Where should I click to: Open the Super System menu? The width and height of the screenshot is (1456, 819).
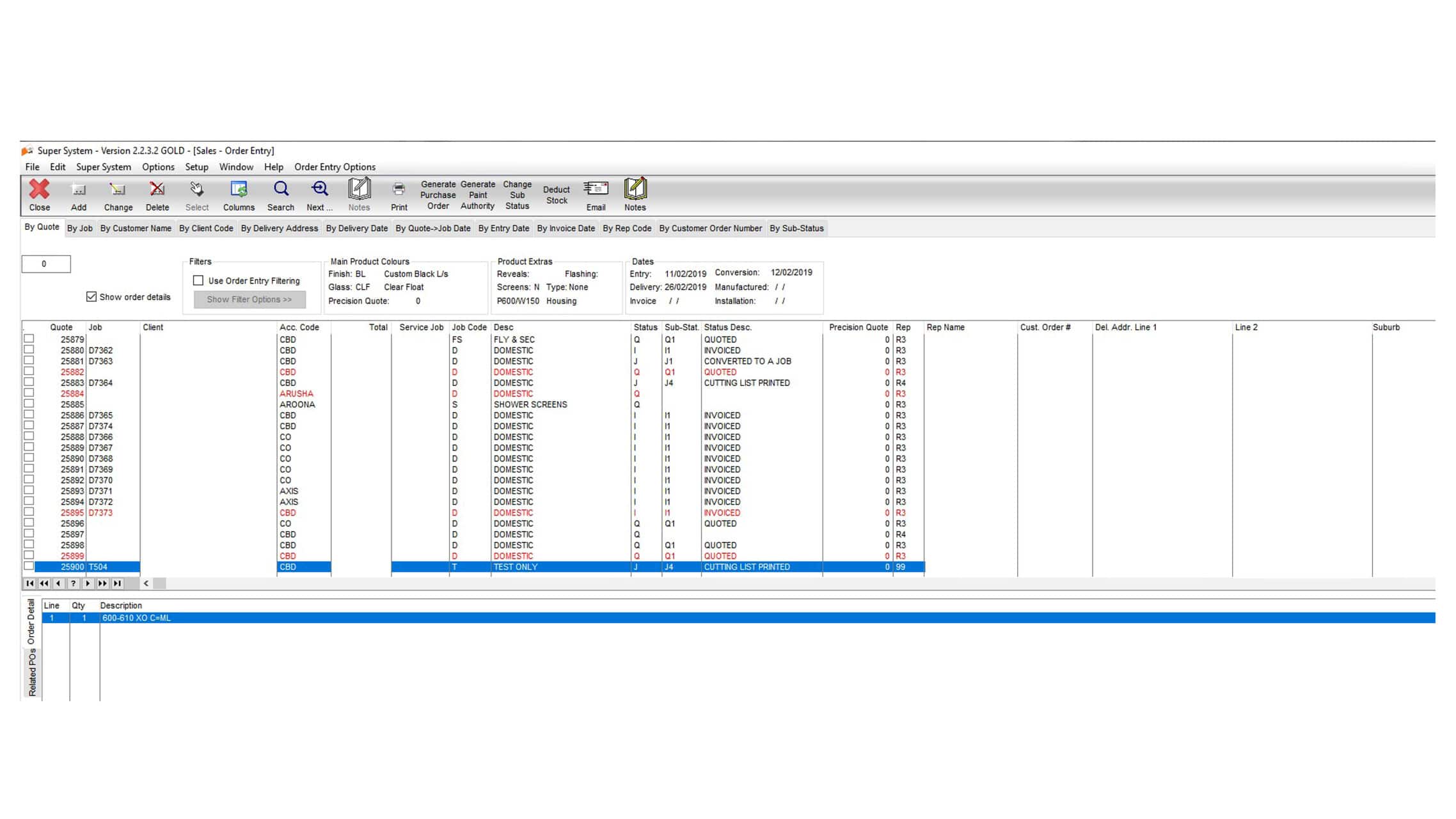[104, 167]
